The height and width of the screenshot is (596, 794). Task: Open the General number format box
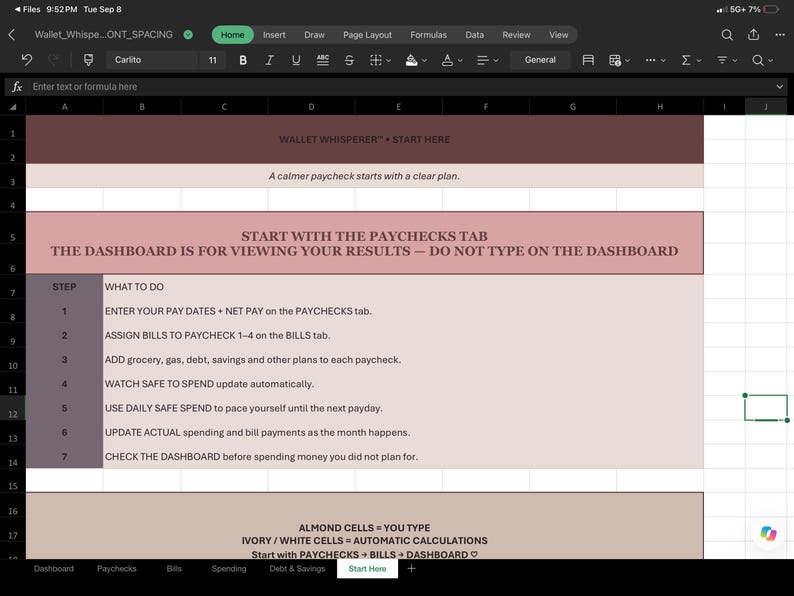point(540,60)
